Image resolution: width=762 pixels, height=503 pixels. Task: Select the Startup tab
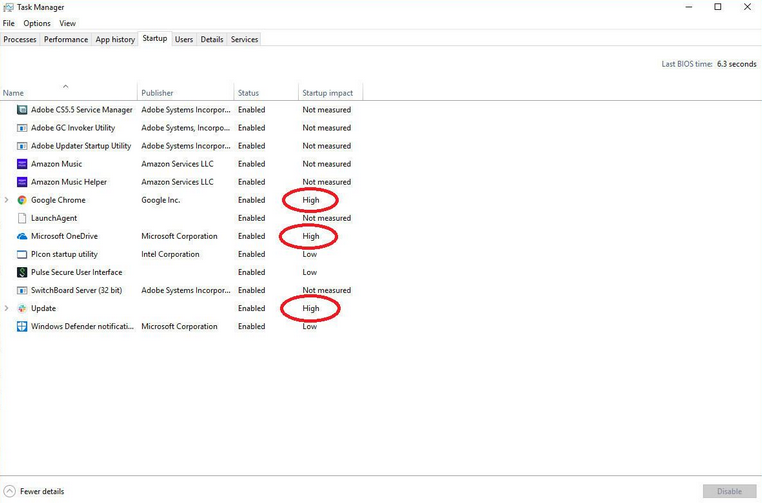(155, 38)
